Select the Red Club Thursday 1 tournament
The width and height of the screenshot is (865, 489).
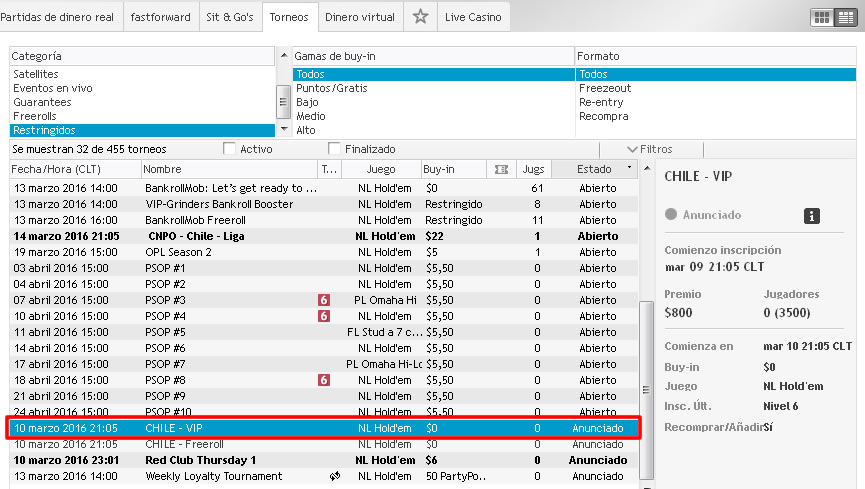coord(203,460)
